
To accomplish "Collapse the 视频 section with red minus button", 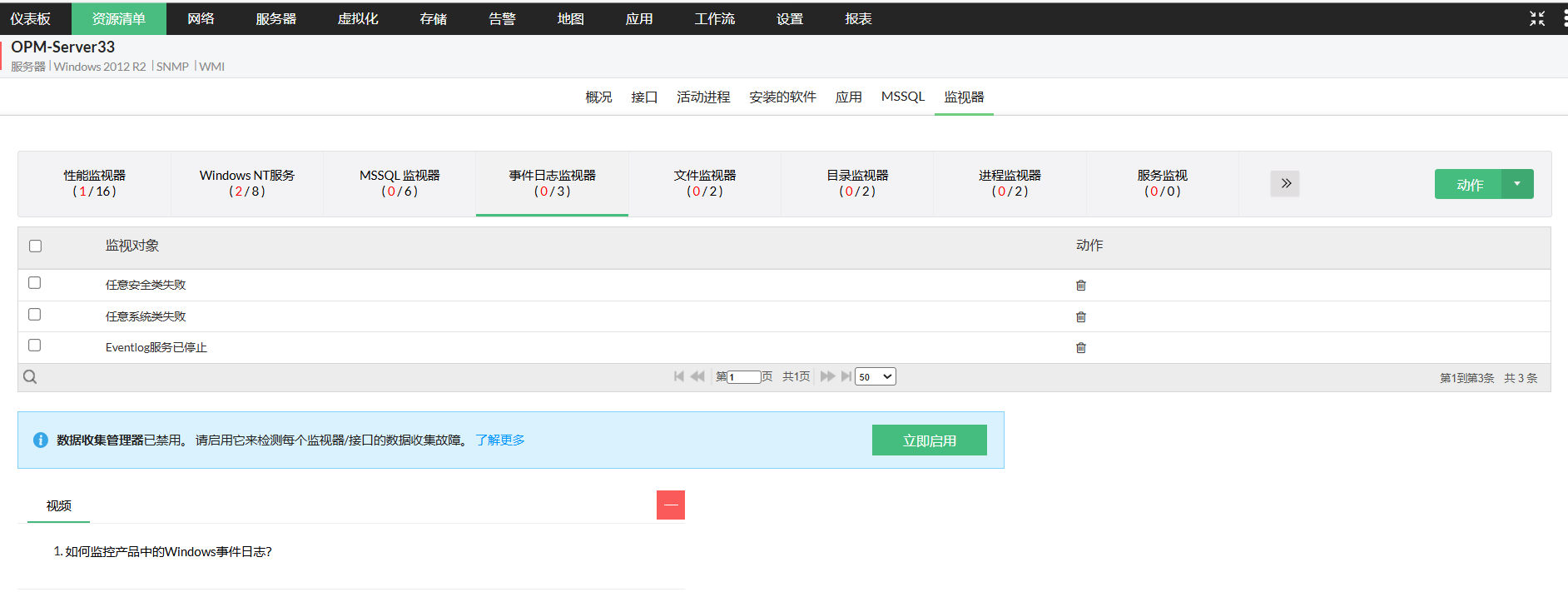I will coord(671,505).
